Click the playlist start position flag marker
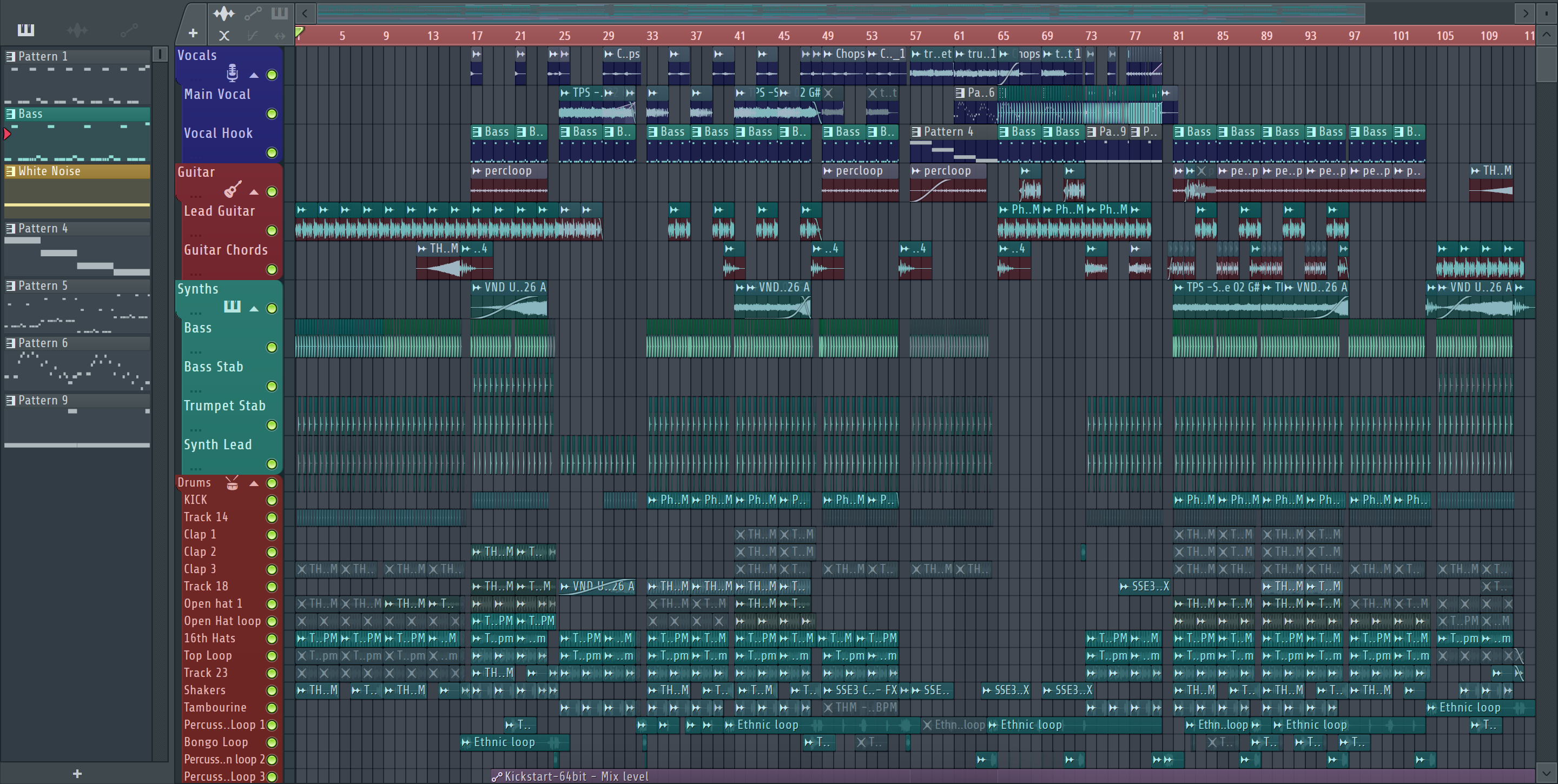The image size is (1558, 784). coord(299,31)
